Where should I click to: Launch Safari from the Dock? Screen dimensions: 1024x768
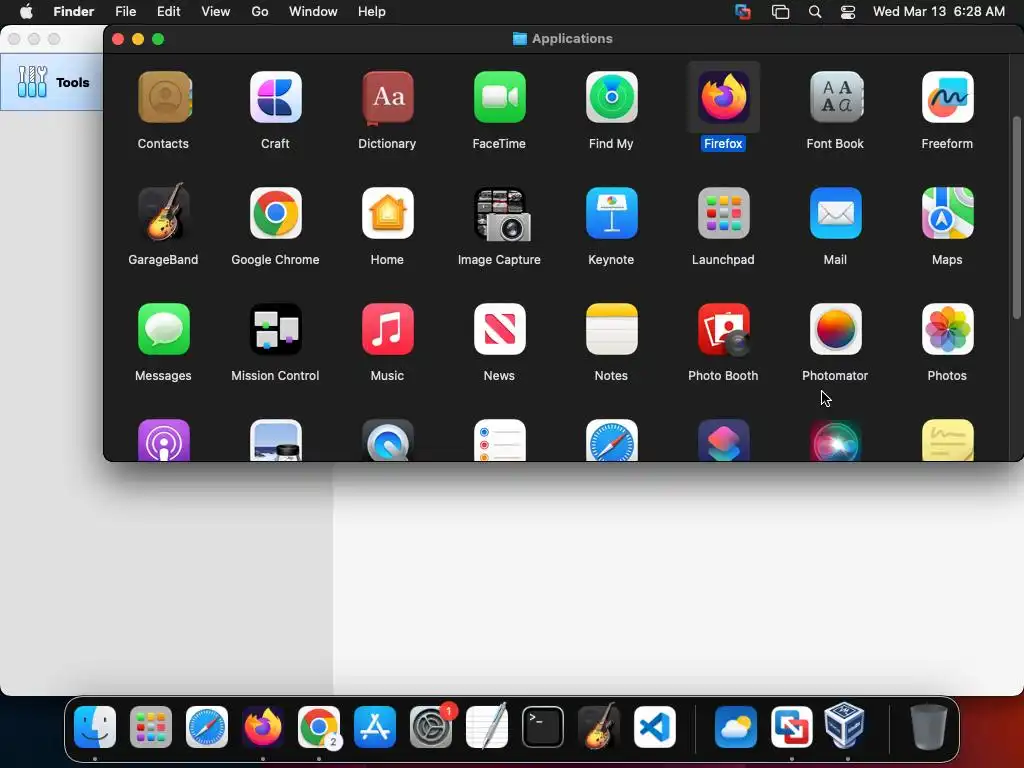[x=207, y=727]
